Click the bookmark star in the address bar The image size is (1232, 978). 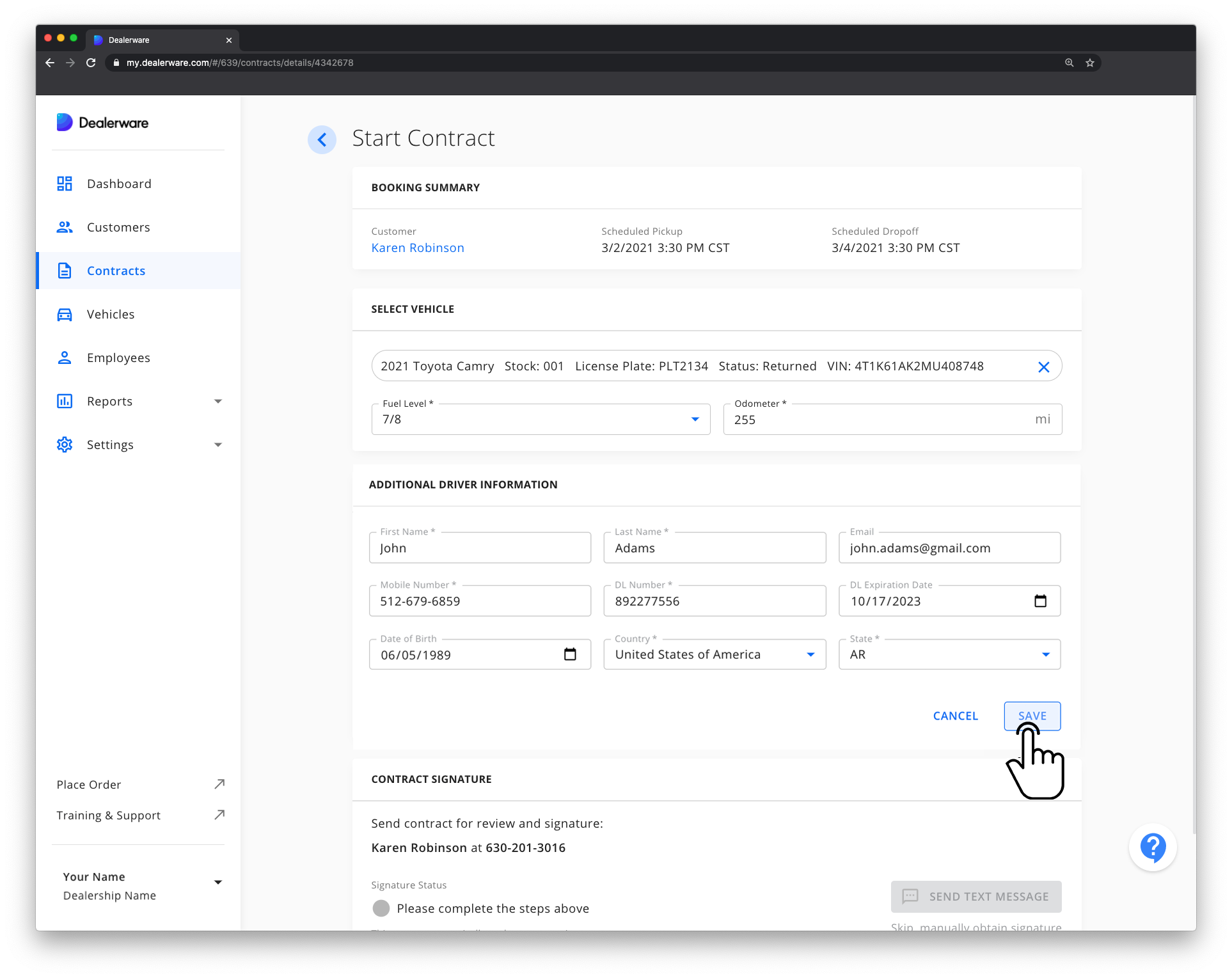(1089, 63)
